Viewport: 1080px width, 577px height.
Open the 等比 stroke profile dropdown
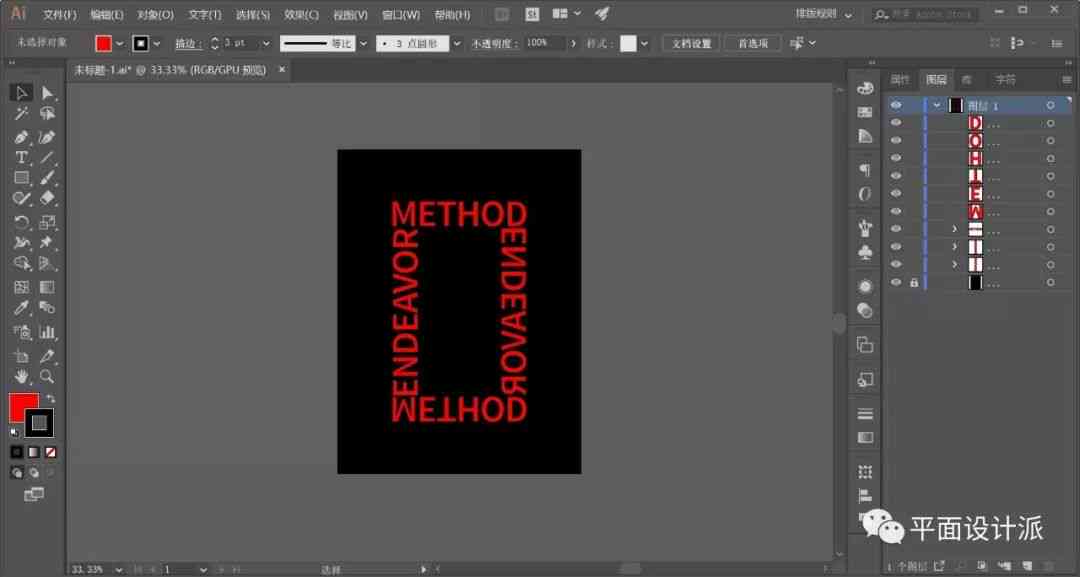click(363, 43)
